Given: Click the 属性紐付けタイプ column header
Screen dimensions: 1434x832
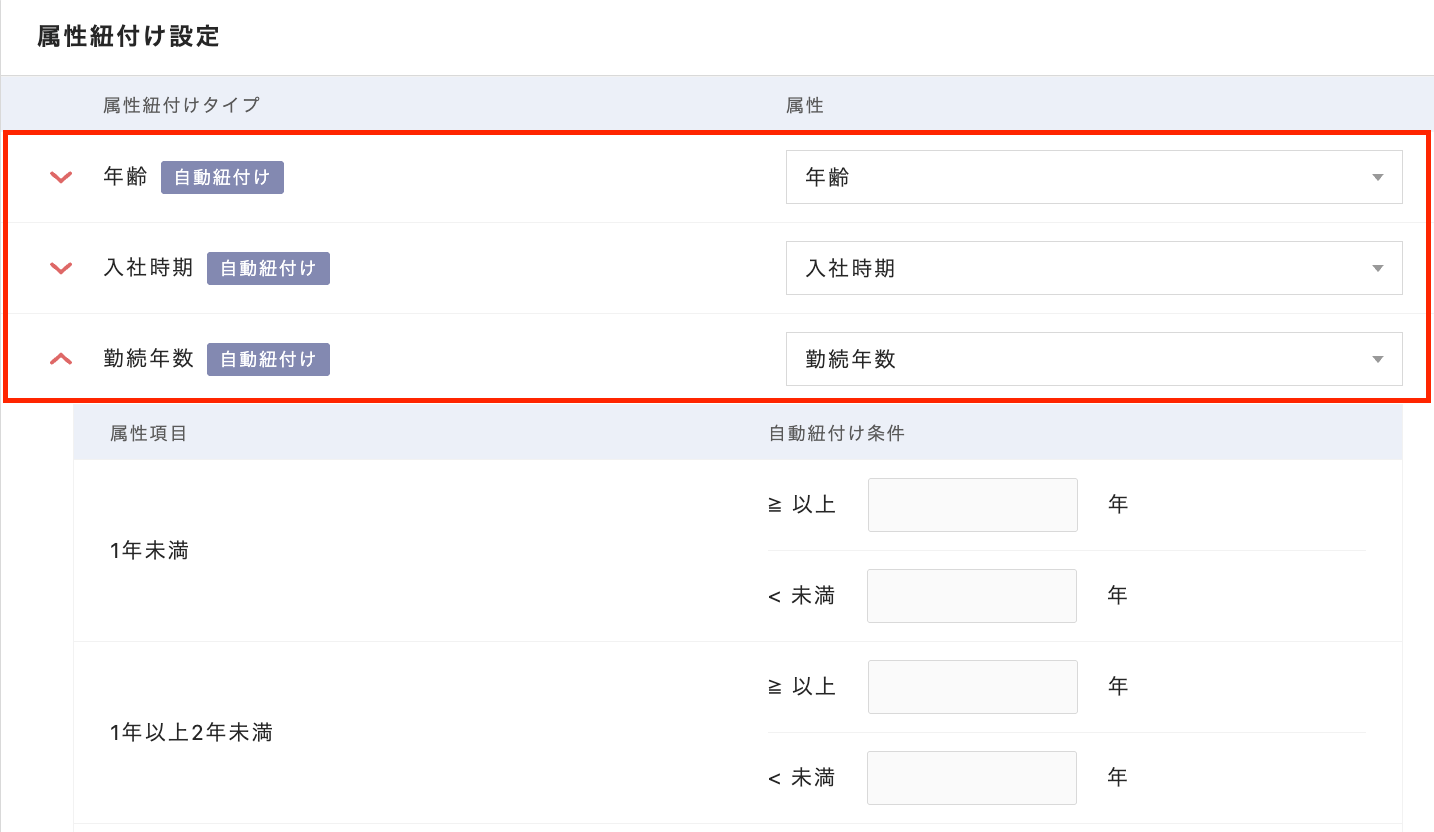Looking at the screenshot, I should pyautogui.click(x=181, y=105).
